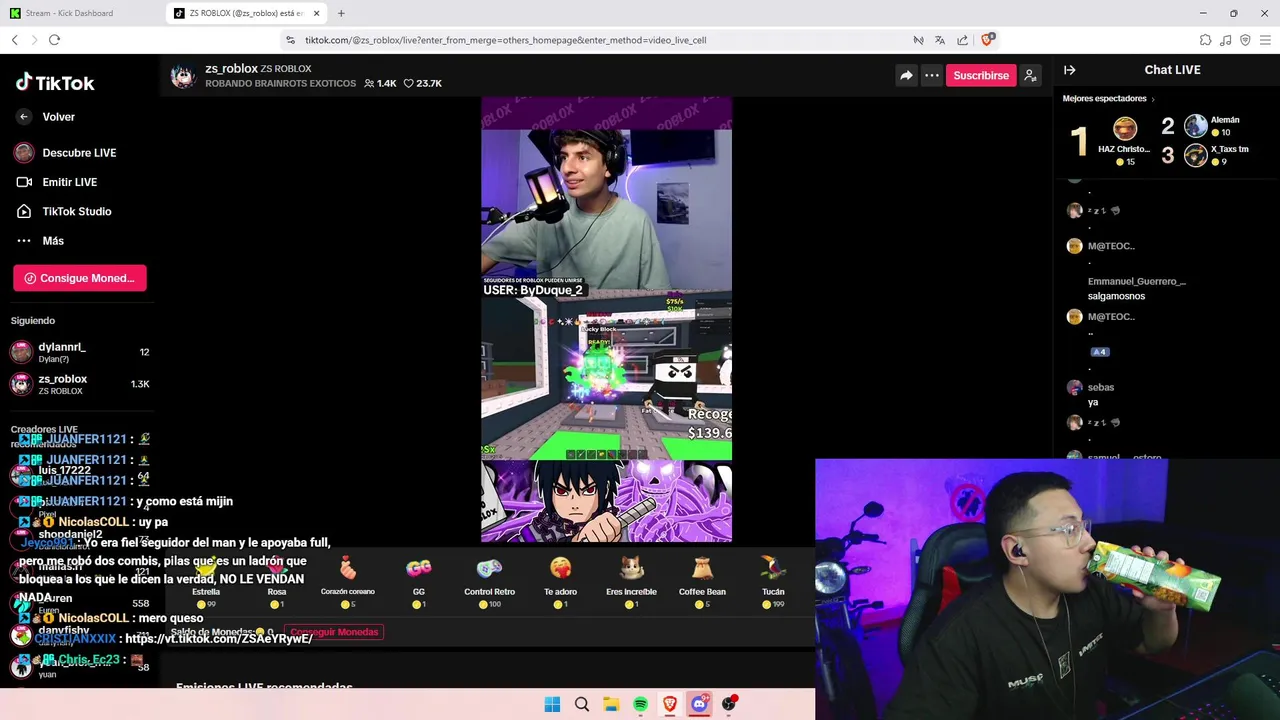Open OBS Studio from the taskbar
This screenshot has height=720, width=1280.
(729, 704)
